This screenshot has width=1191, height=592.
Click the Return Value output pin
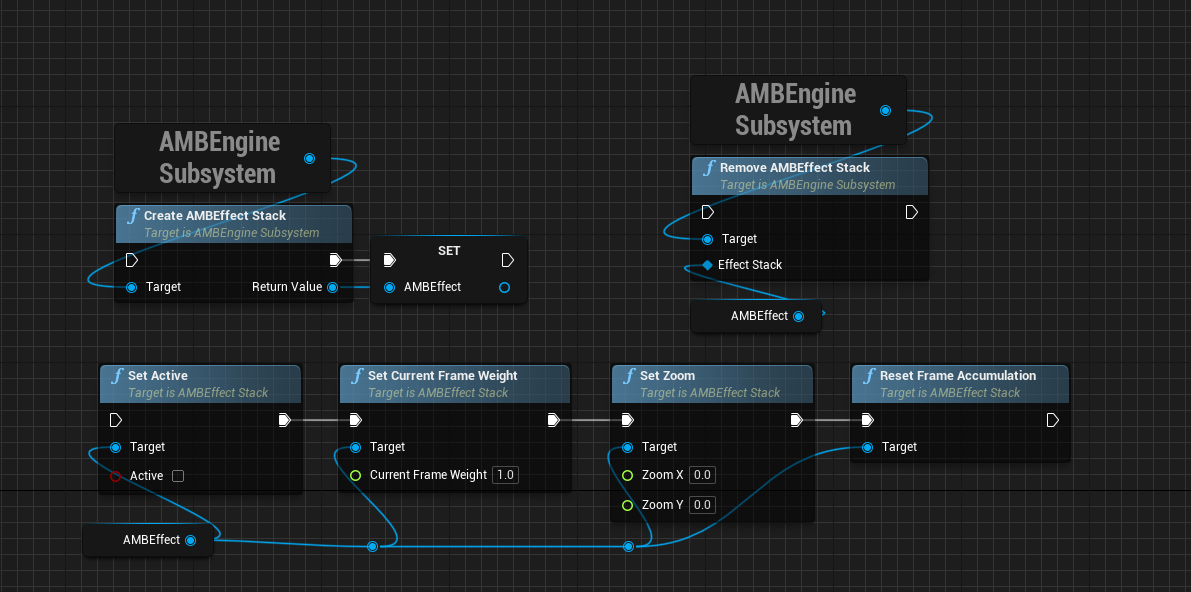tap(332, 287)
